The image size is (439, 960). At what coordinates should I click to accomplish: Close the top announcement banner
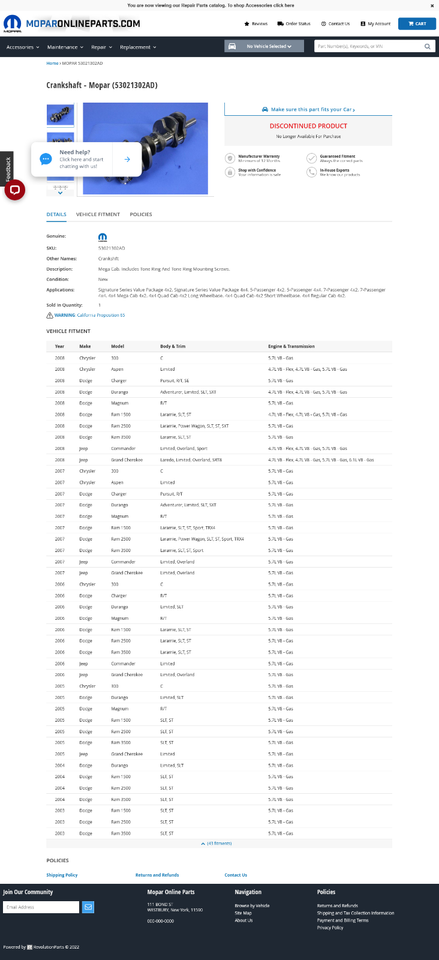point(432,5)
